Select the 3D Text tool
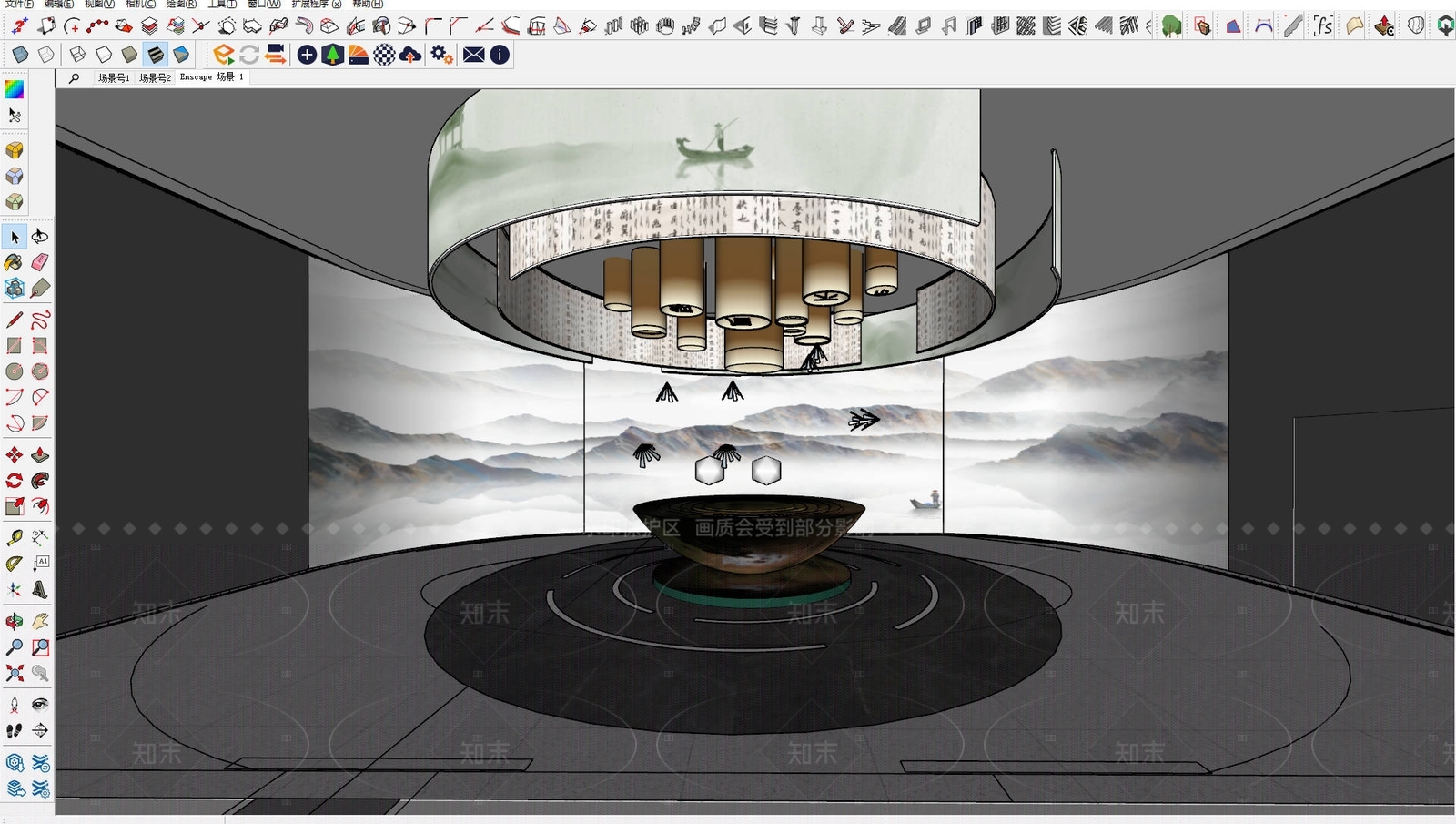1456x824 pixels. (40, 589)
